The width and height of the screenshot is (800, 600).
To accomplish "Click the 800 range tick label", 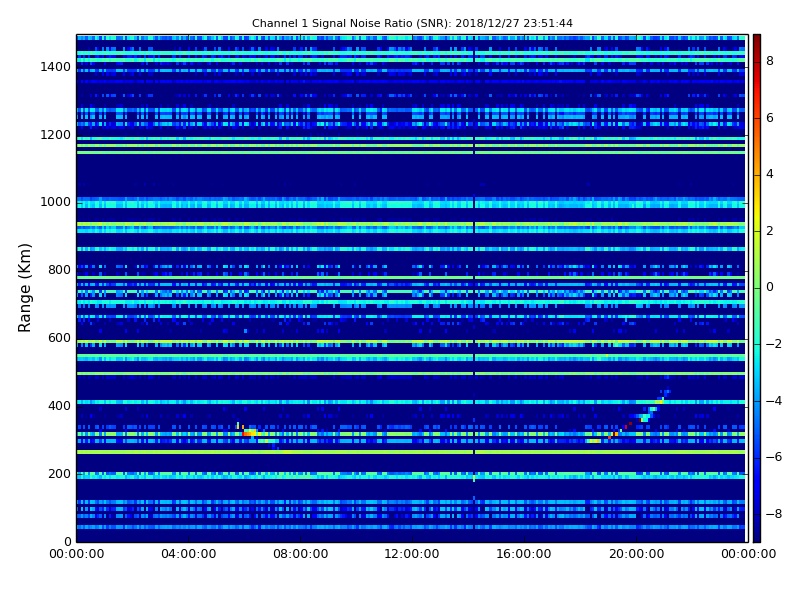I will coord(59,270).
